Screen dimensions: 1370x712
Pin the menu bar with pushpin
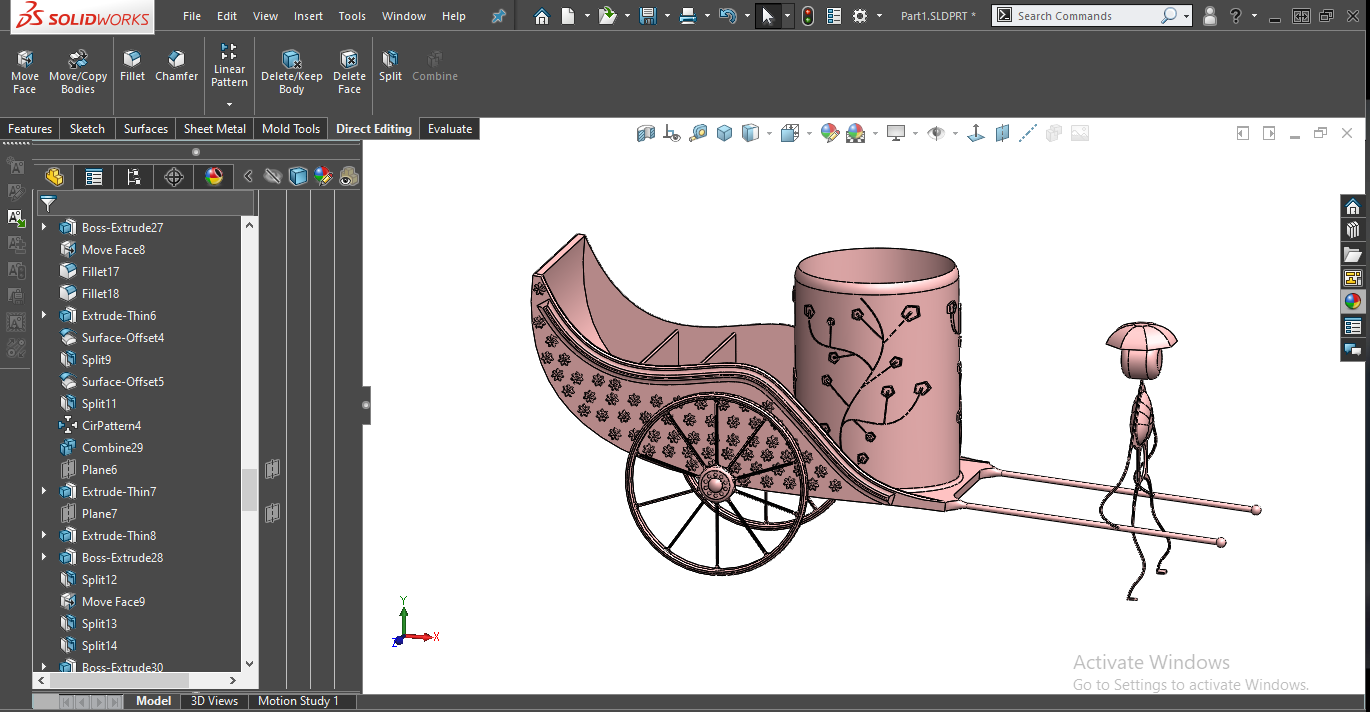498,16
